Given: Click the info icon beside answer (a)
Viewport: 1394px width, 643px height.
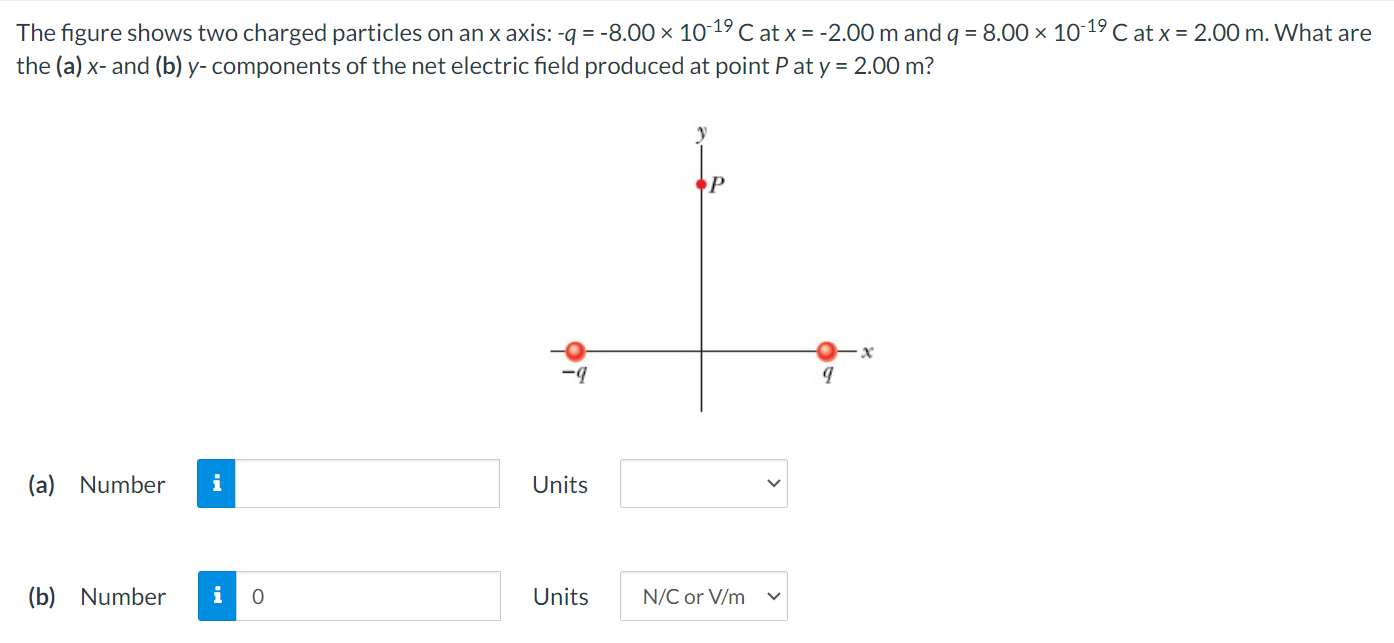Looking at the screenshot, I should tap(216, 484).
